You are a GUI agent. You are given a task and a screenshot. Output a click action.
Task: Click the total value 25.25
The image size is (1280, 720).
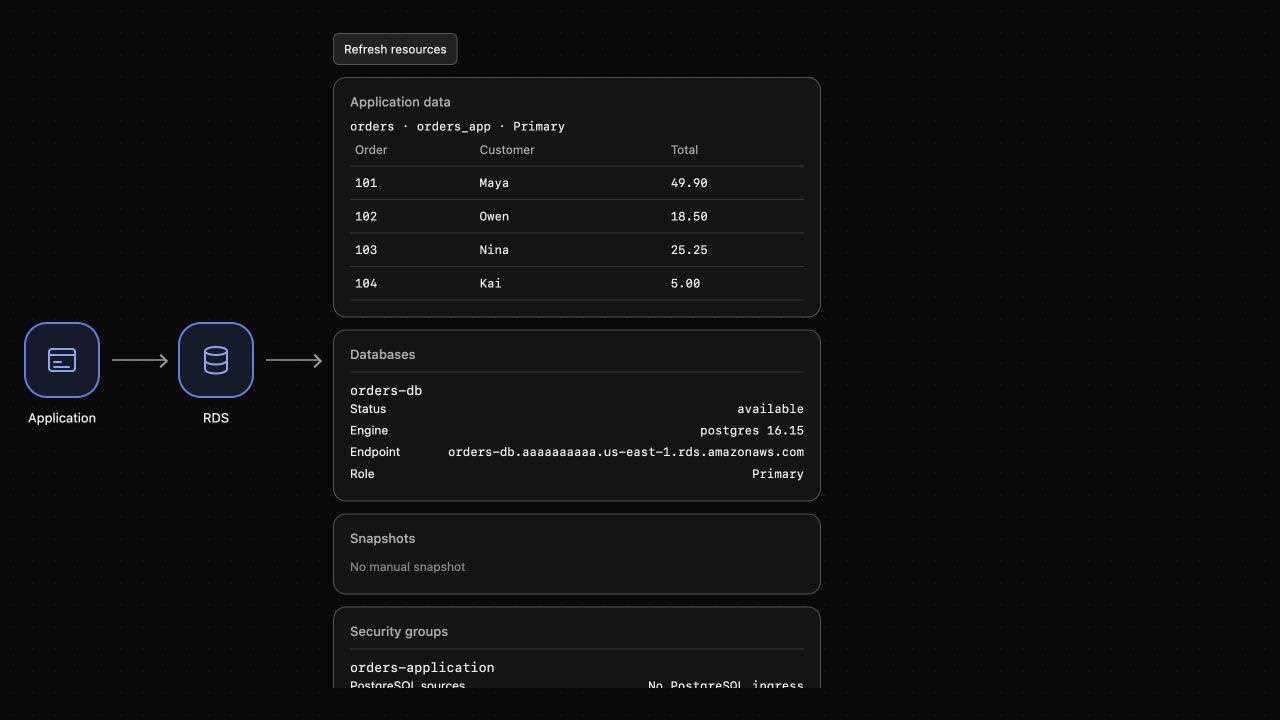[689, 250]
